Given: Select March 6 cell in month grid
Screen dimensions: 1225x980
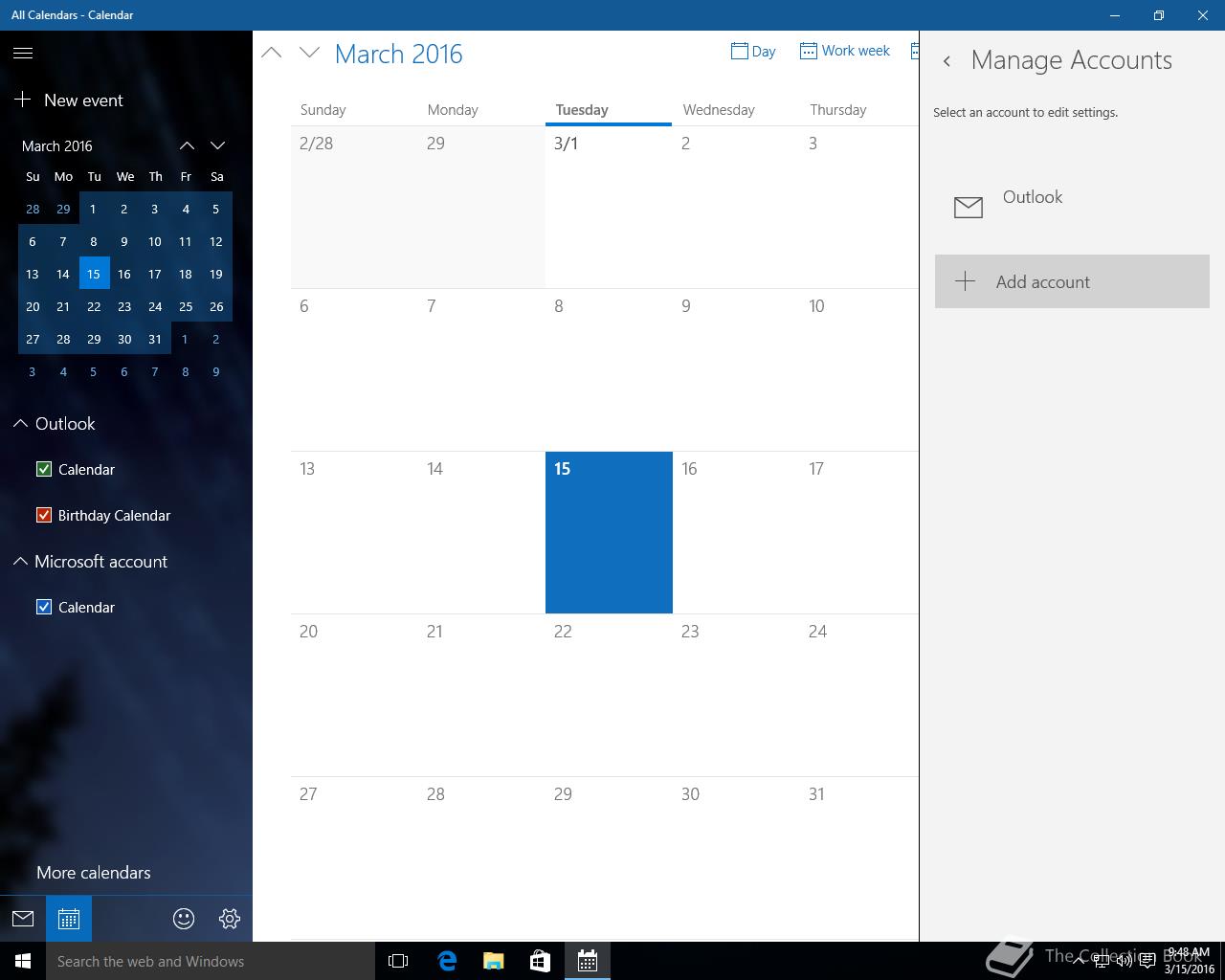Looking at the screenshot, I should coord(354,369).
